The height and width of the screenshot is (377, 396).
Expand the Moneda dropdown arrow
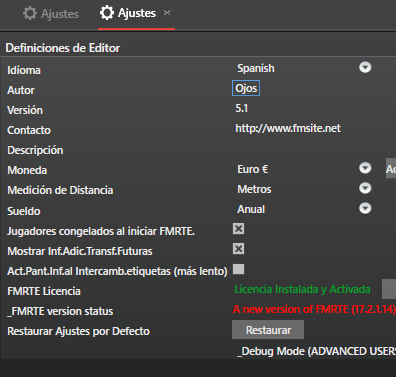[365, 168]
